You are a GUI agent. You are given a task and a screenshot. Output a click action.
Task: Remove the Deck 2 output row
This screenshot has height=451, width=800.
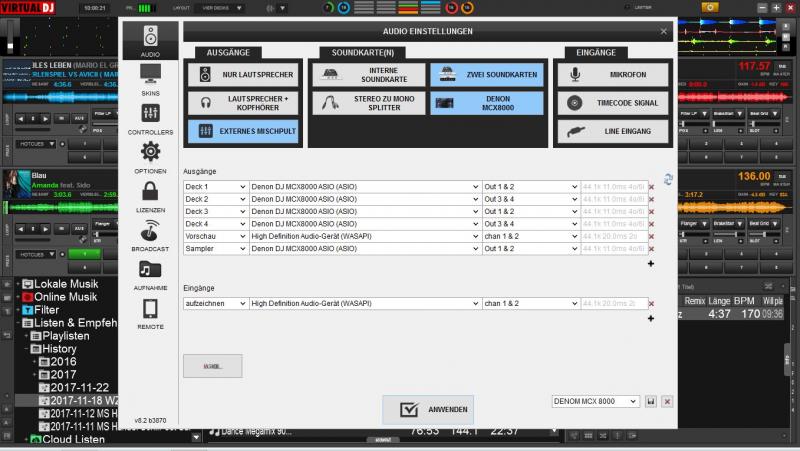(652, 199)
